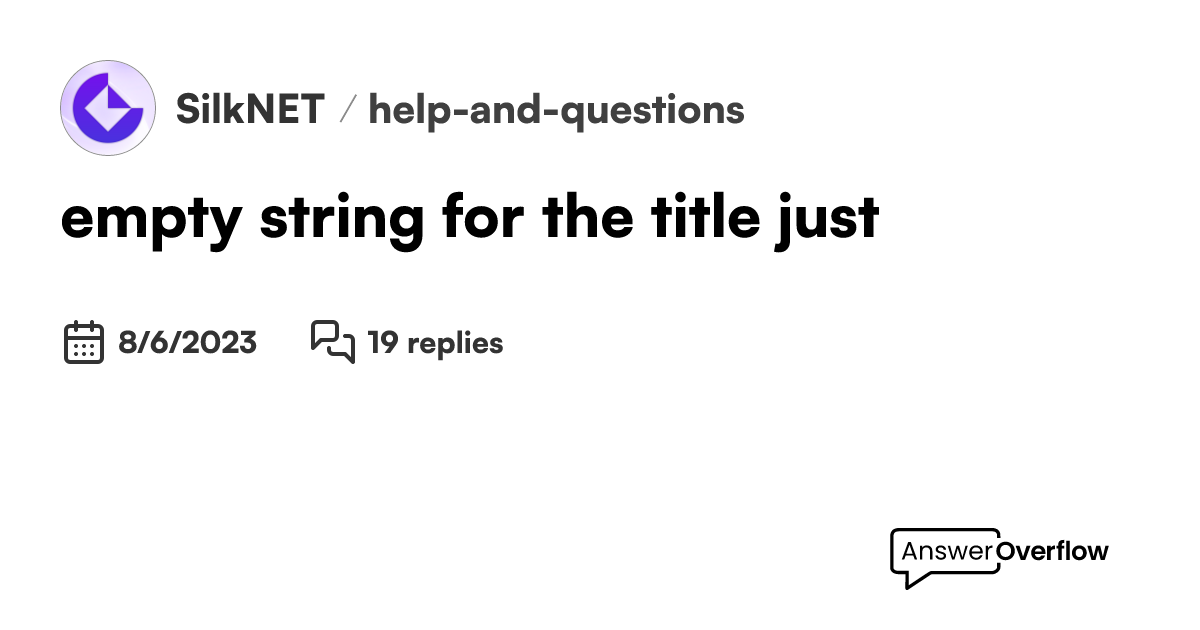Screen dimensions: 1200x630
Task: Click the SilkNET purple circular logo
Action: coord(108,108)
